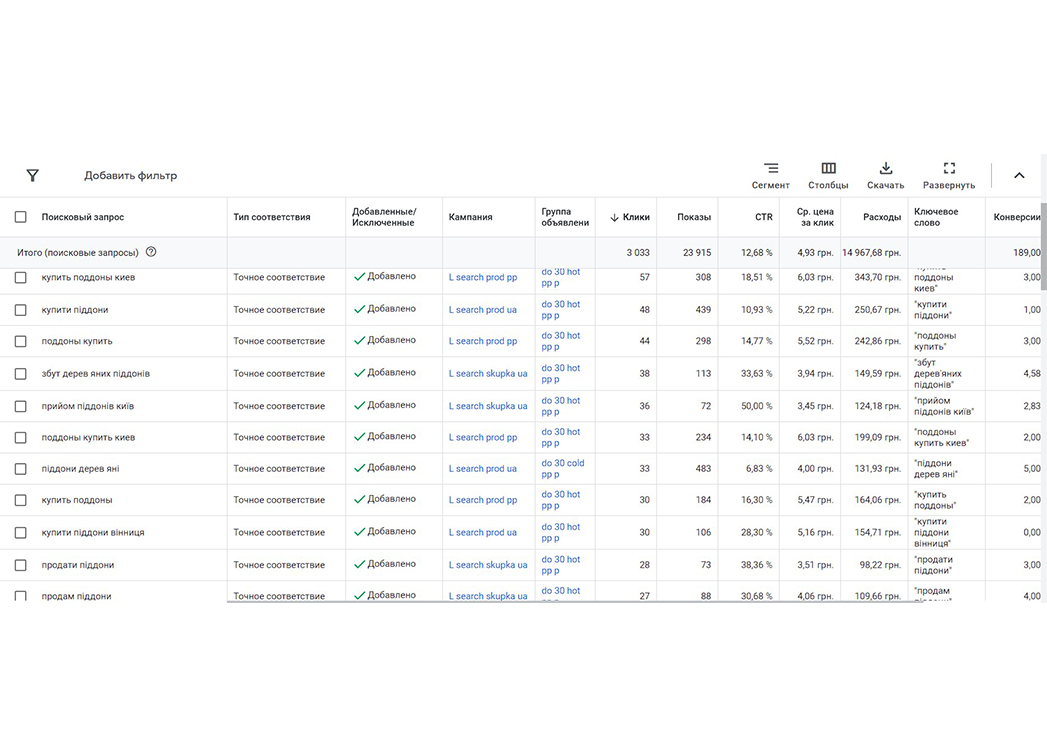Open L search prod pp in купить поддоны row
Image resolution: width=1047 pixels, height=756 pixels.
tap(483, 500)
